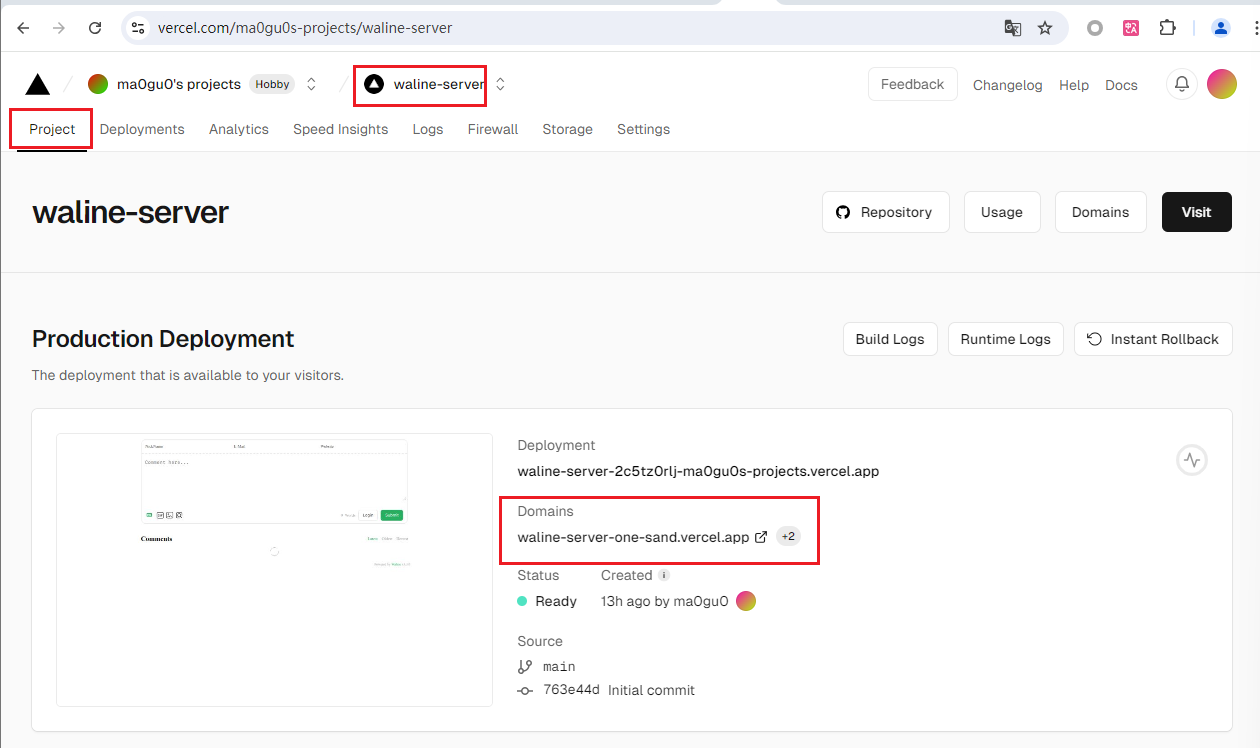The width and height of the screenshot is (1260, 748).
Task: Click the gray circle extension icon
Action: (x=1095, y=28)
